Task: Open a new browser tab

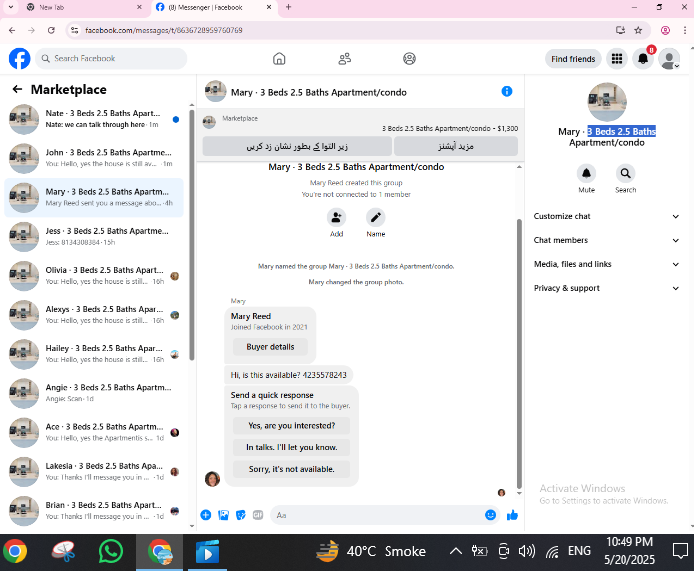Action: pos(289,7)
